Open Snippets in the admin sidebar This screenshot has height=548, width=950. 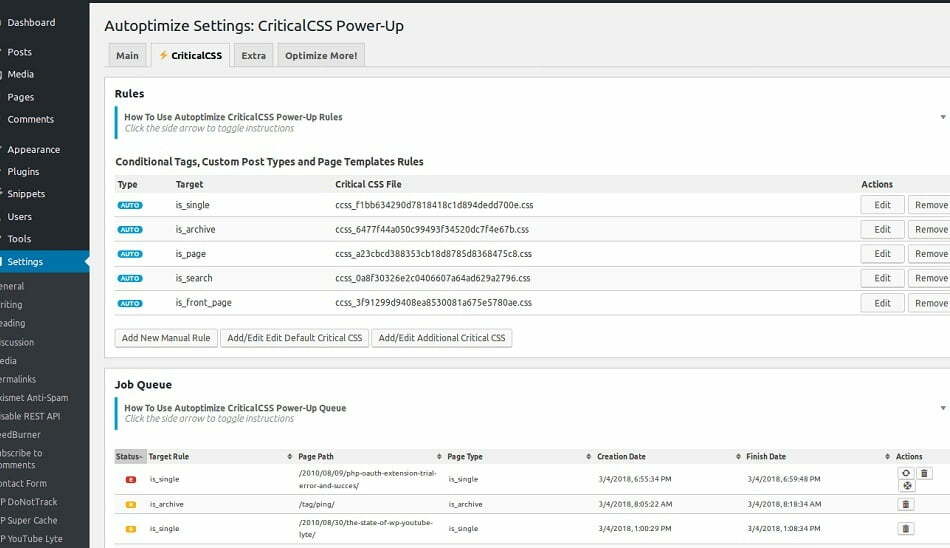coord(26,194)
